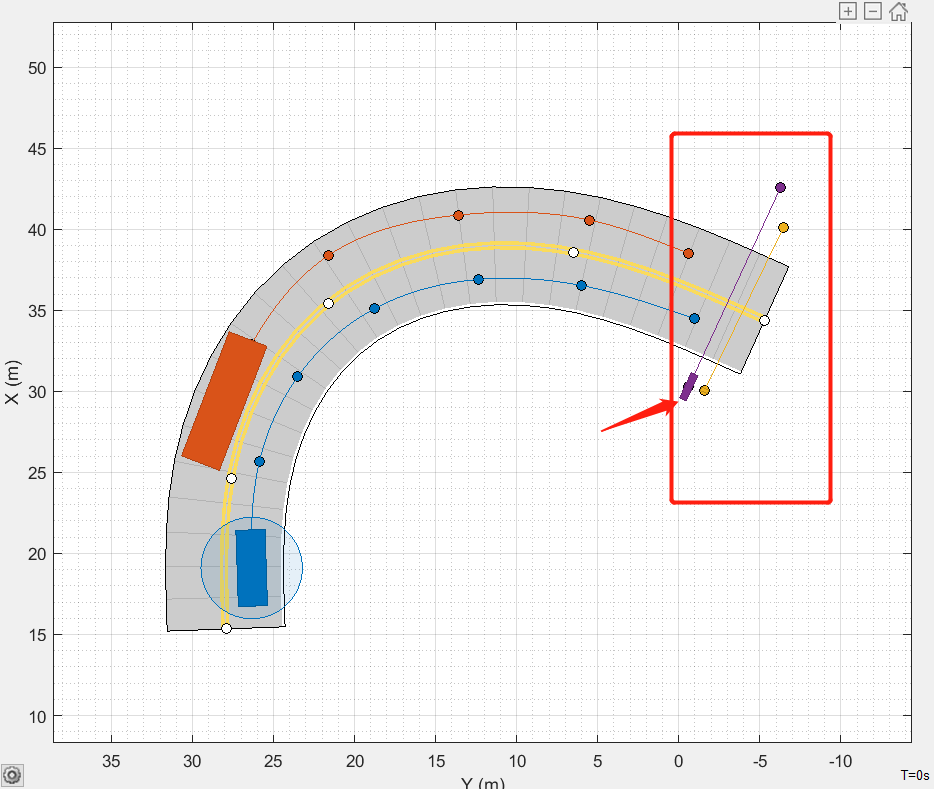Click the 5 tick label
This screenshot has height=789, width=934.
coord(597,761)
